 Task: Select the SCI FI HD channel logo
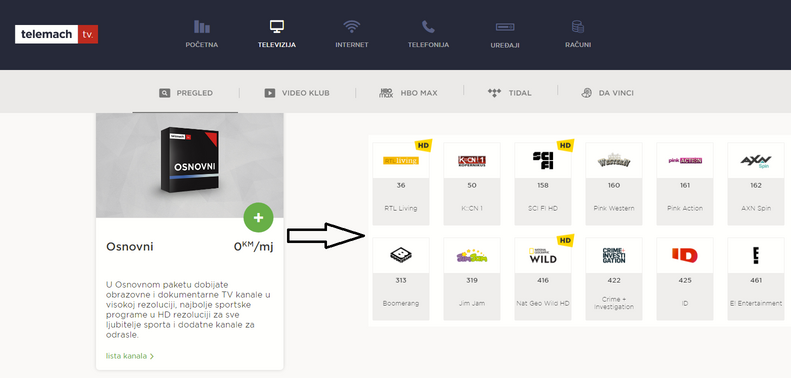point(543,160)
